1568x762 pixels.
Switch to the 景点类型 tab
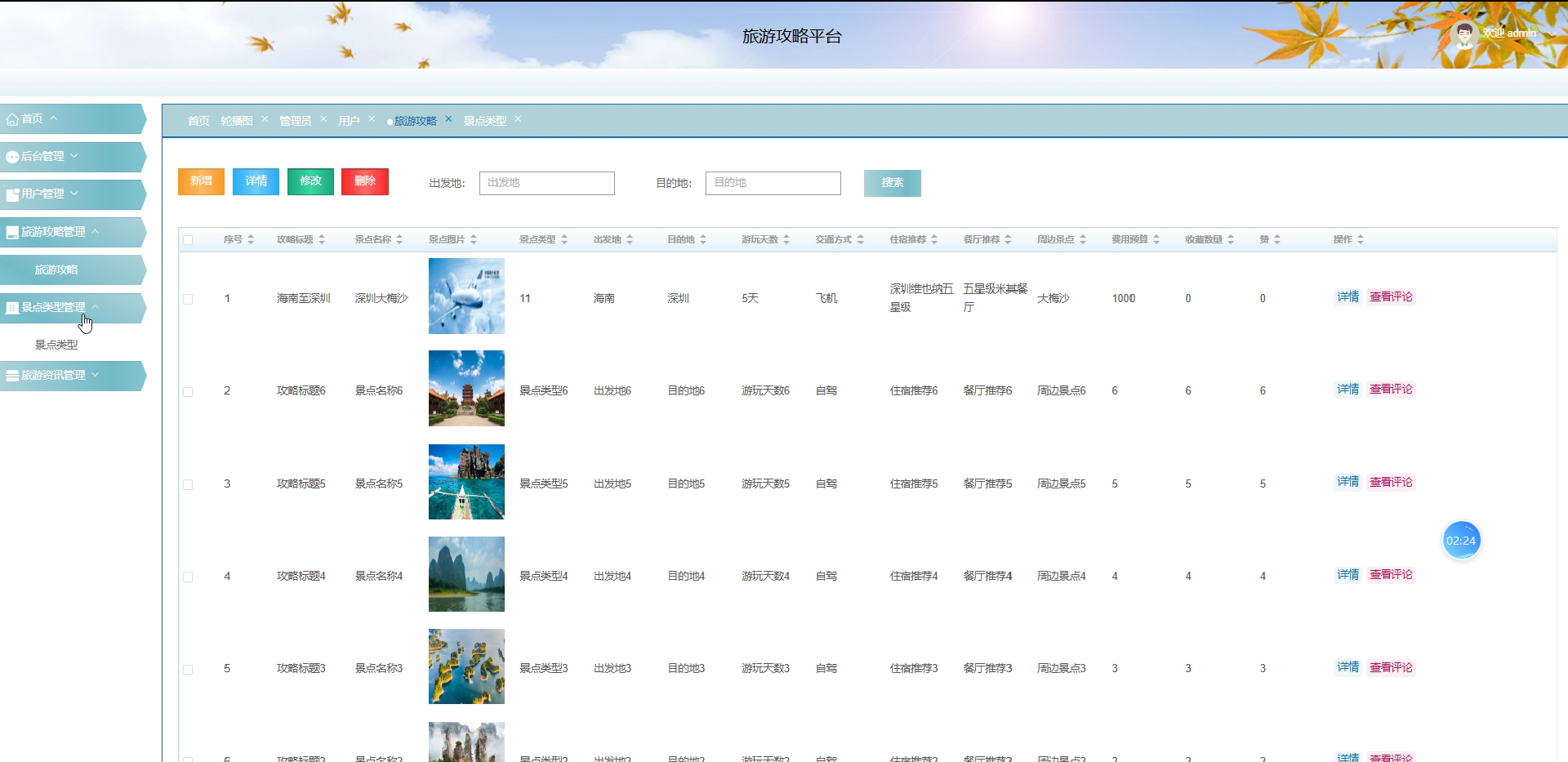pyautogui.click(x=485, y=121)
